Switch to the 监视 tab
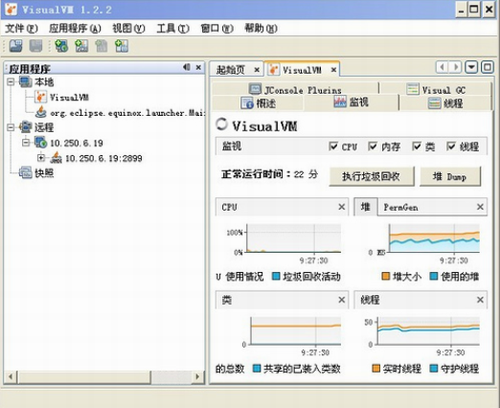 point(351,102)
